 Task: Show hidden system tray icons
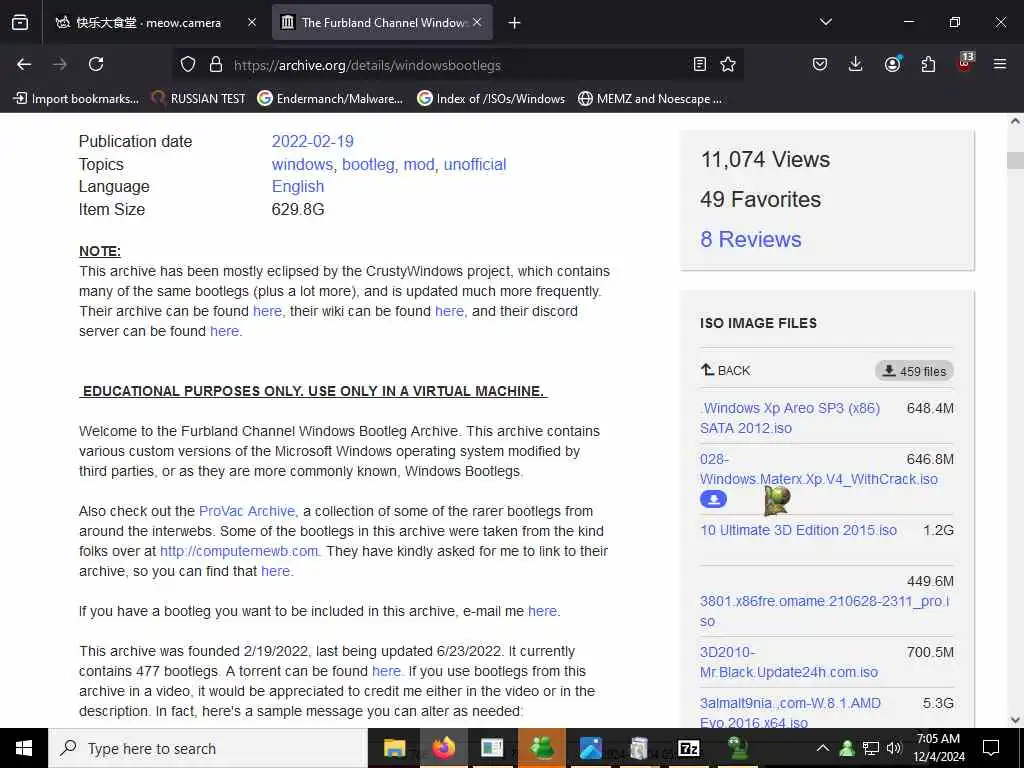point(823,748)
